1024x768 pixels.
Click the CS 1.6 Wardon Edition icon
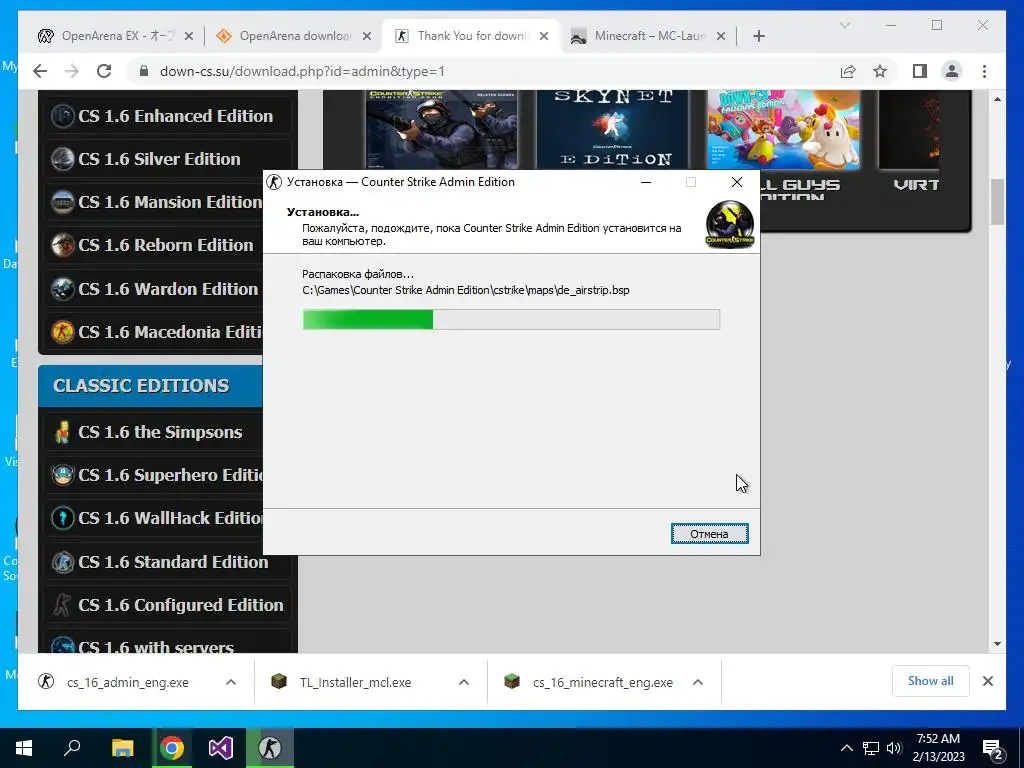63,289
